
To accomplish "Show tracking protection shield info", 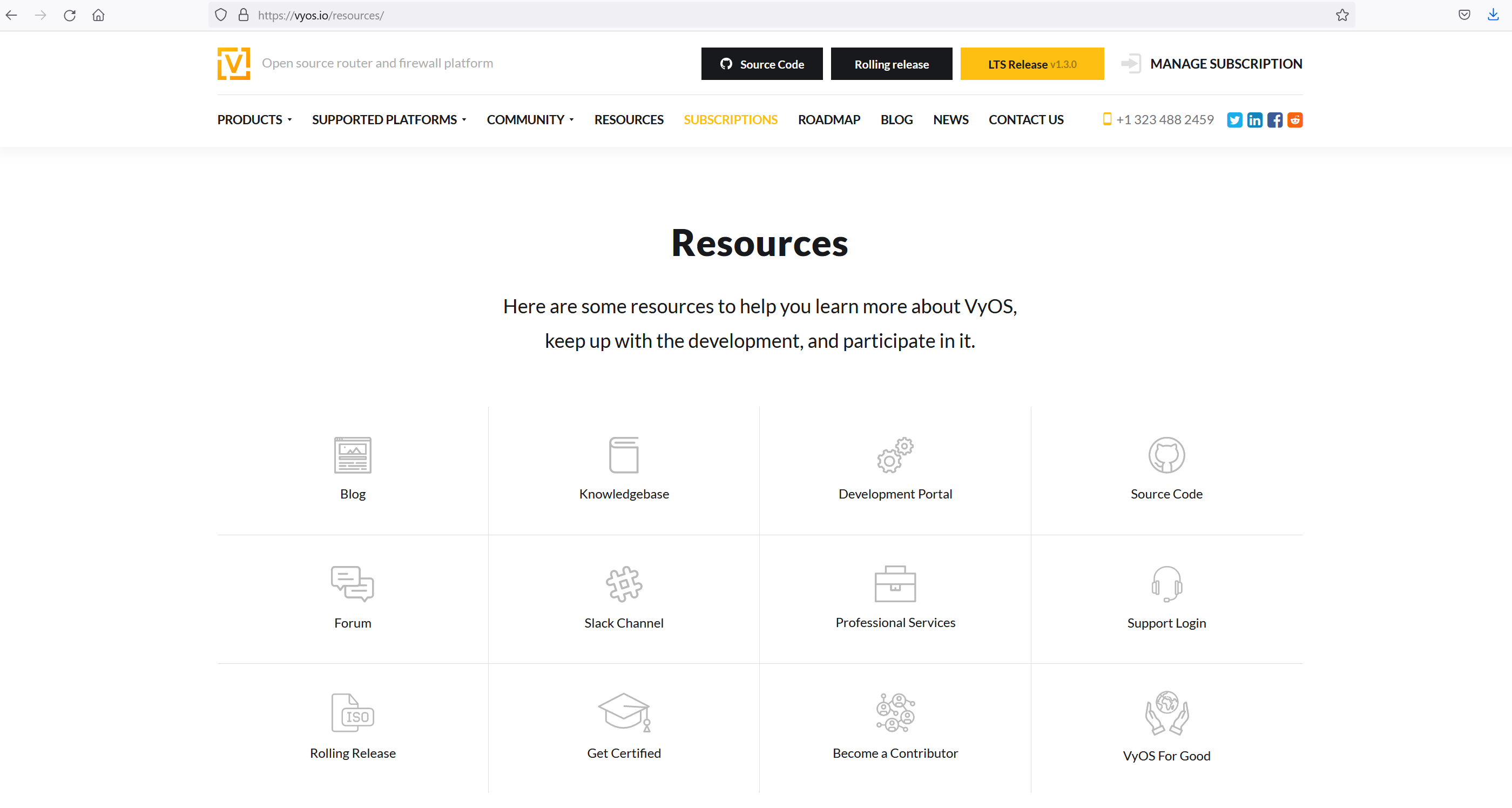I will coord(221,15).
